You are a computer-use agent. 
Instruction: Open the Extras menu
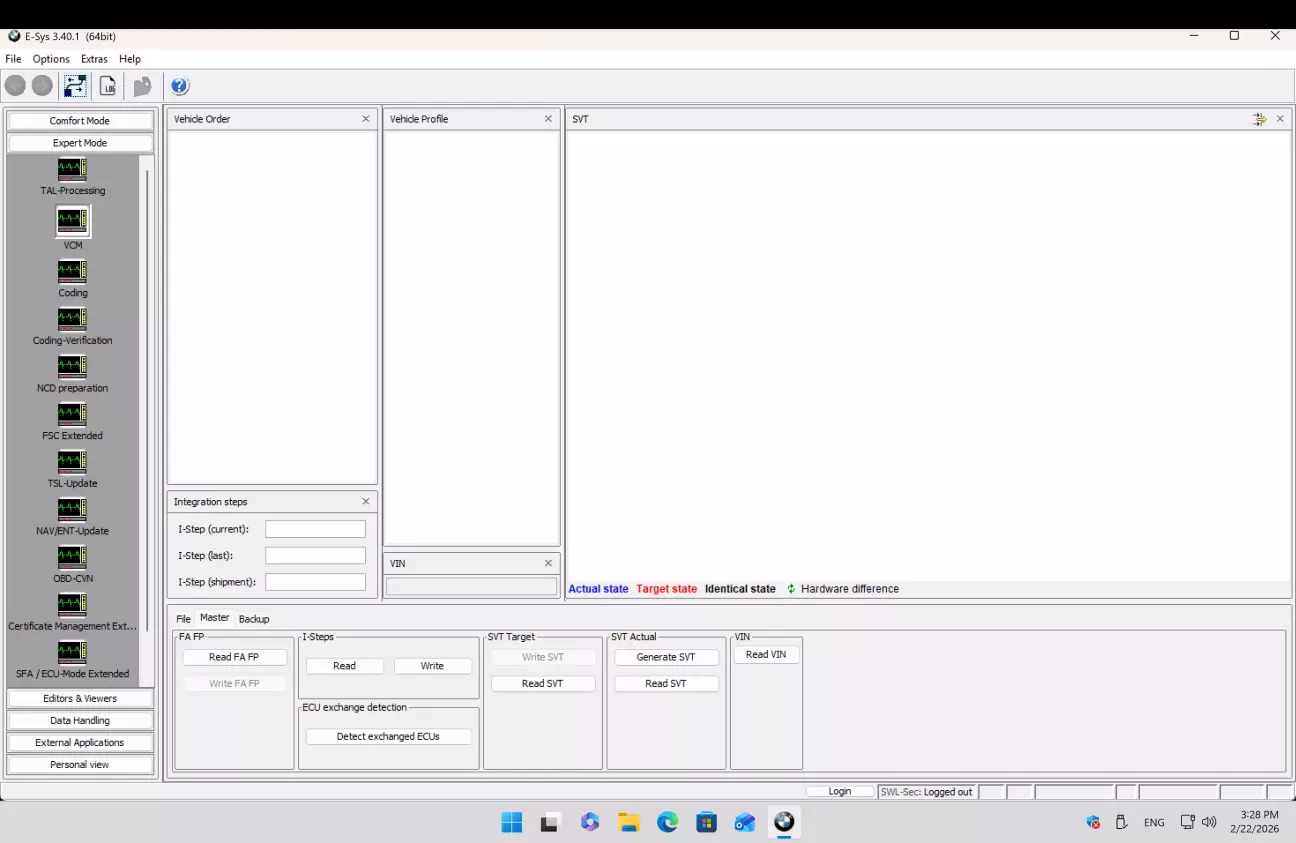point(94,59)
